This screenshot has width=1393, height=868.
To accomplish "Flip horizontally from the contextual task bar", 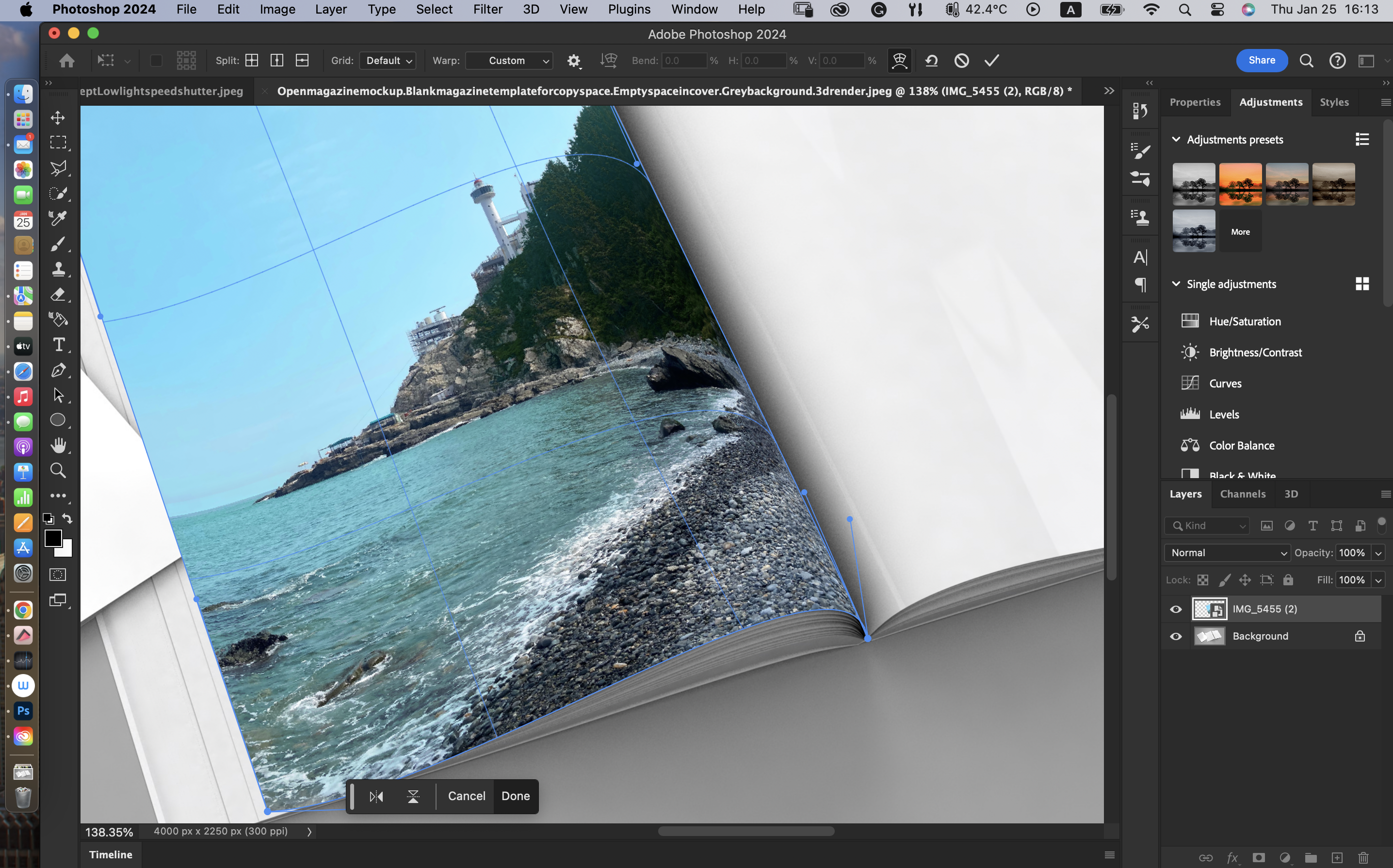I will point(376,796).
